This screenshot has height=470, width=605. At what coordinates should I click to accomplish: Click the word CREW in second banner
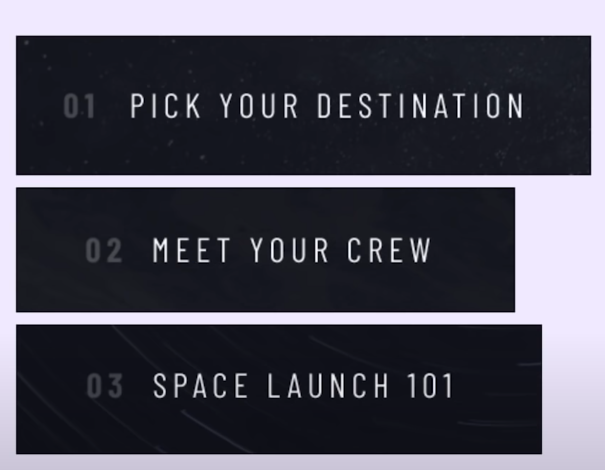point(389,250)
